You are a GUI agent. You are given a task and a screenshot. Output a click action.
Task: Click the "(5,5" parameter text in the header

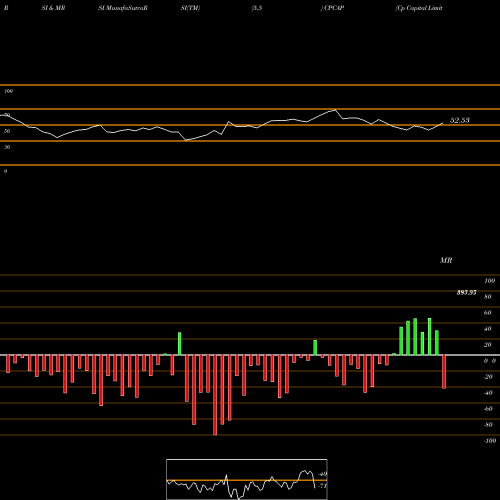pyautogui.click(x=257, y=8)
